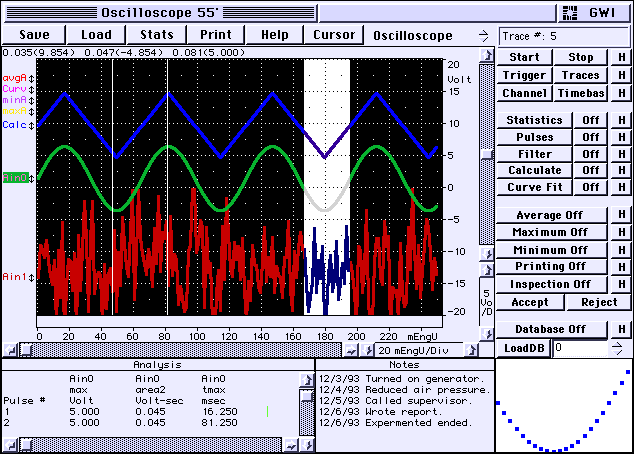The height and width of the screenshot is (454, 634).
Task: Toggle the Statistics Off switch
Action: click(x=591, y=121)
